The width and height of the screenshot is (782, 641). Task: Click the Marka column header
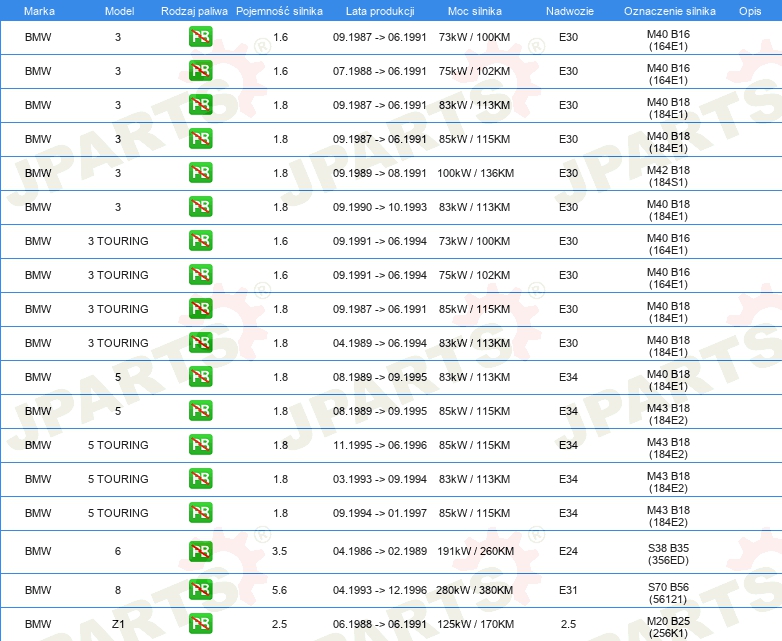pyautogui.click(x=39, y=11)
